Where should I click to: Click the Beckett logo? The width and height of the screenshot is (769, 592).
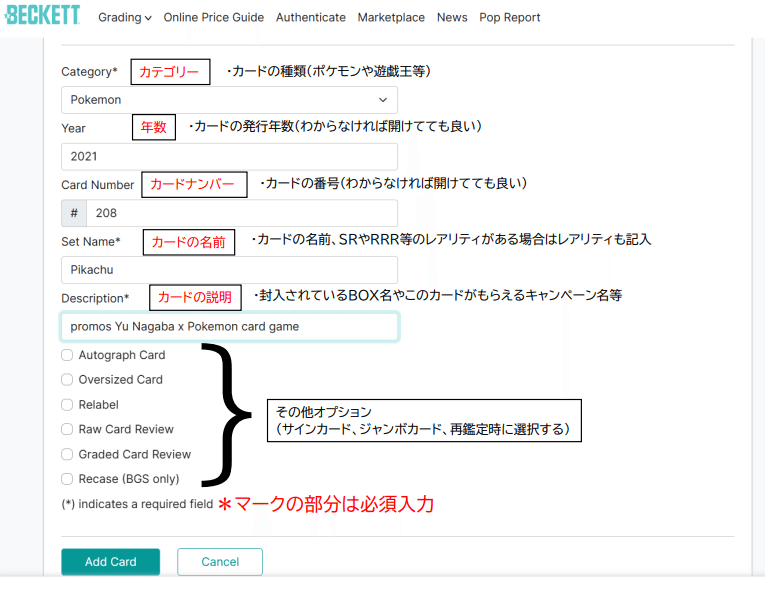click(42, 15)
